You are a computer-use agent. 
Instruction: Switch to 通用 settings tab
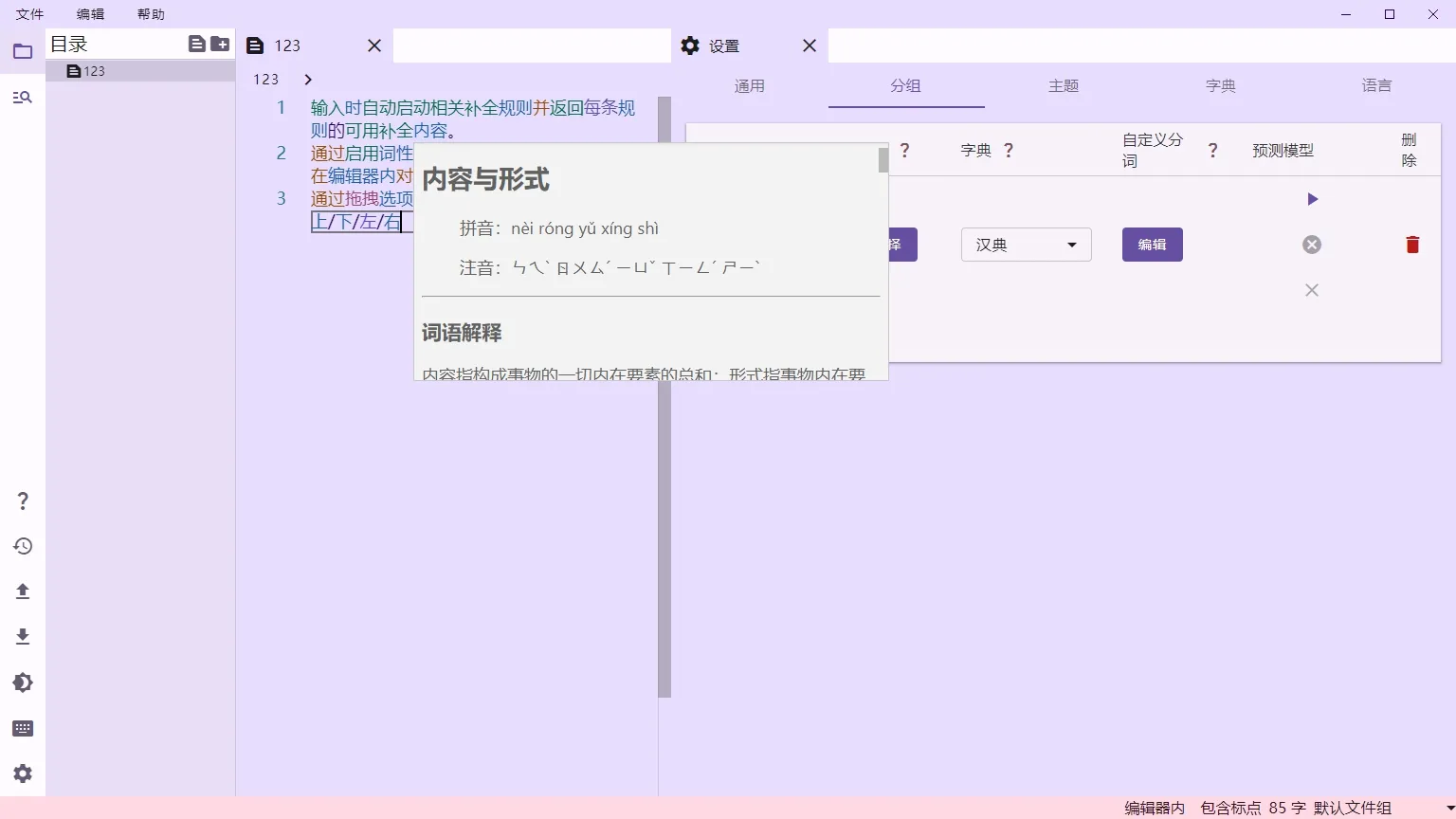coord(749,86)
